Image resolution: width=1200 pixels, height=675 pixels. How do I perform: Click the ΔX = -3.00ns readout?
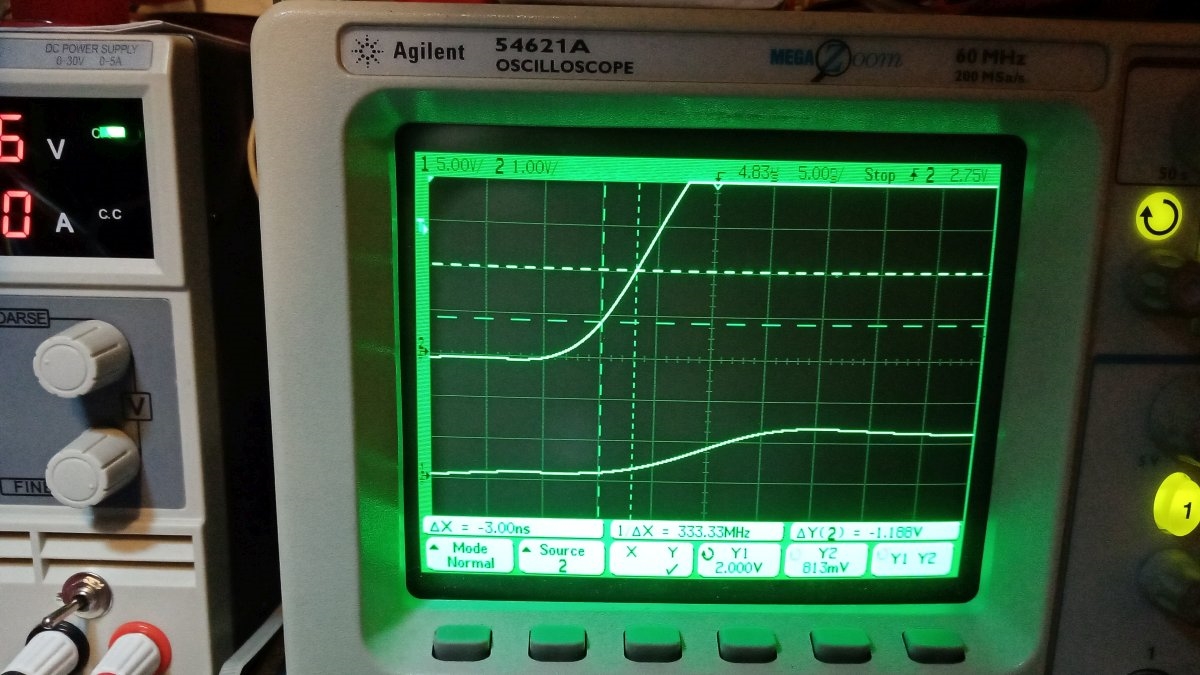(x=515, y=528)
